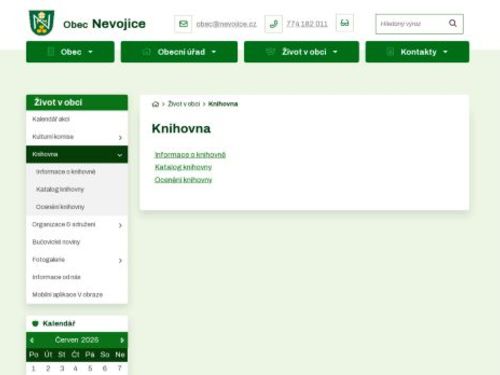Click the accessibility glasses icon

click(x=345, y=23)
